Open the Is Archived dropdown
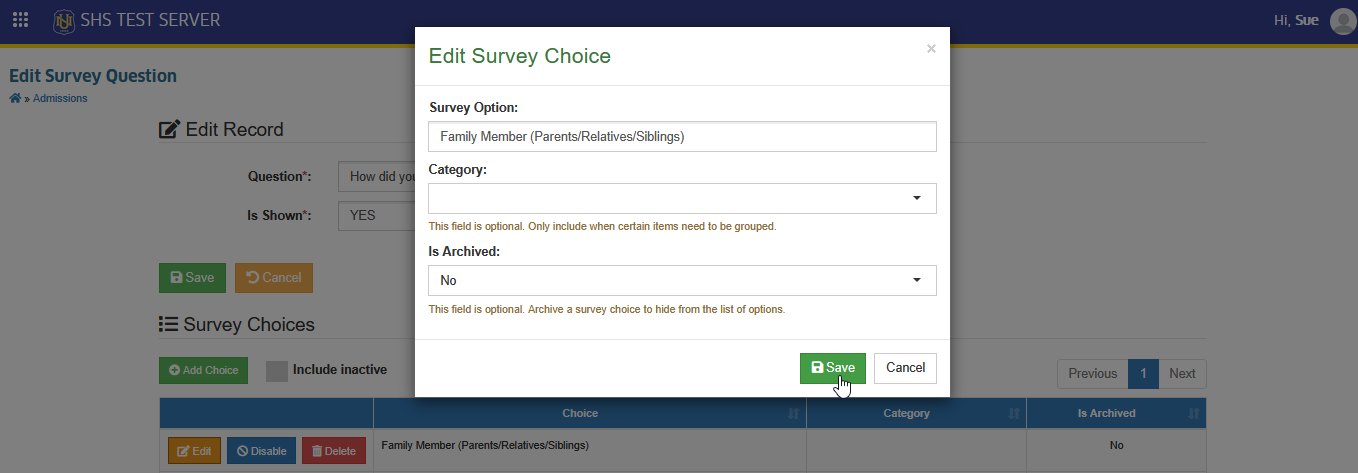The width and height of the screenshot is (1358, 473). click(682, 280)
